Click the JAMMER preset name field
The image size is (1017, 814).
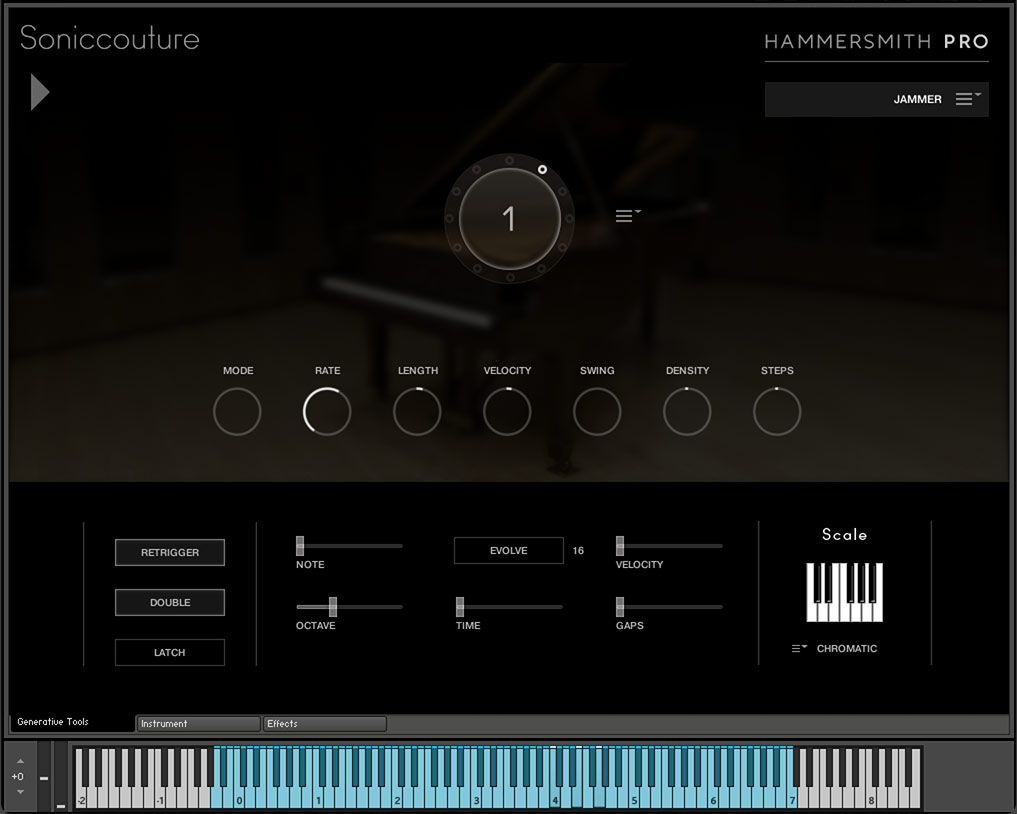pos(876,99)
